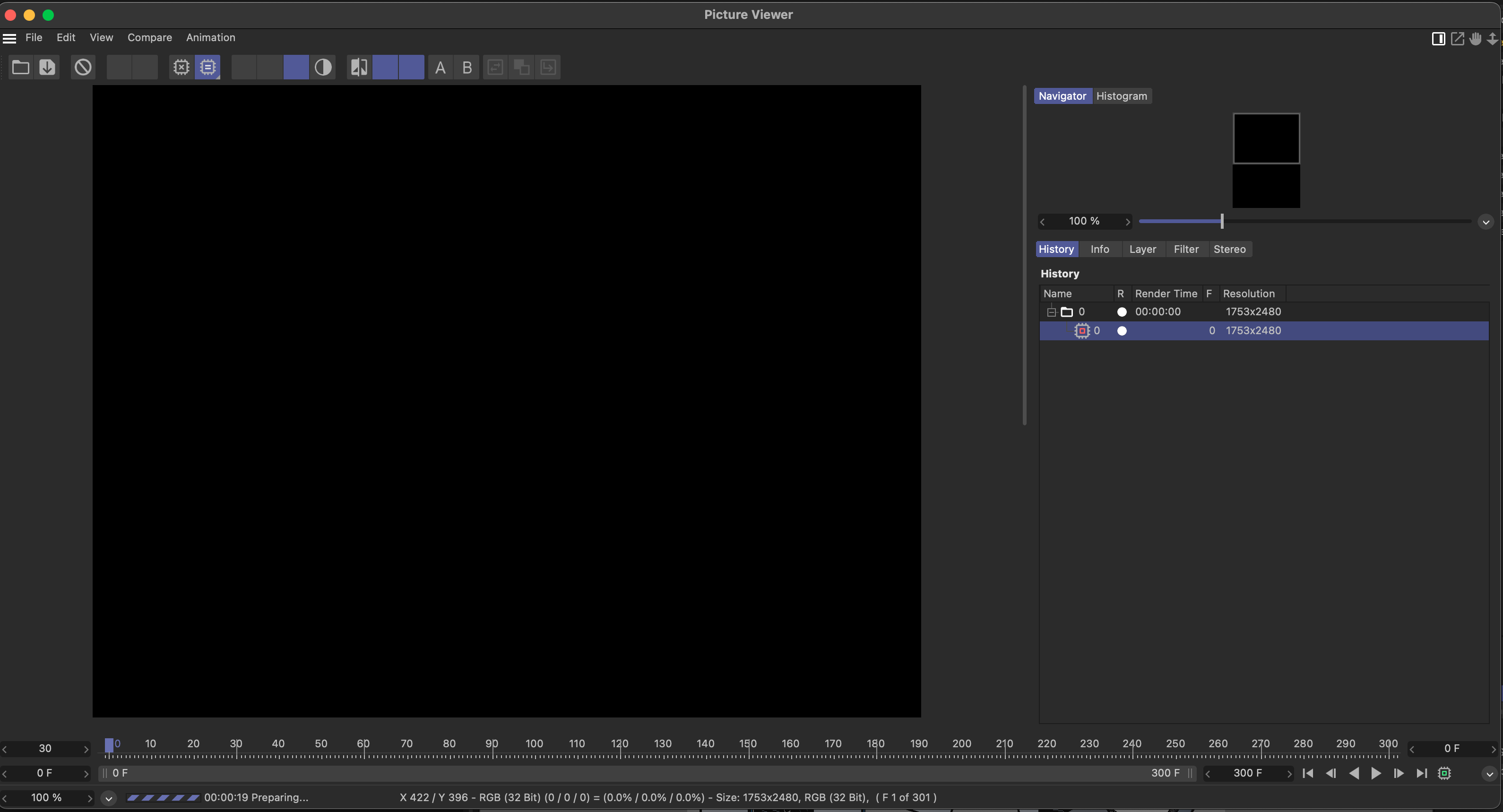The width and height of the screenshot is (1503, 812).
Task: Open the hamburger menu left of File
Action: pyautogui.click(x=9, y=38)
